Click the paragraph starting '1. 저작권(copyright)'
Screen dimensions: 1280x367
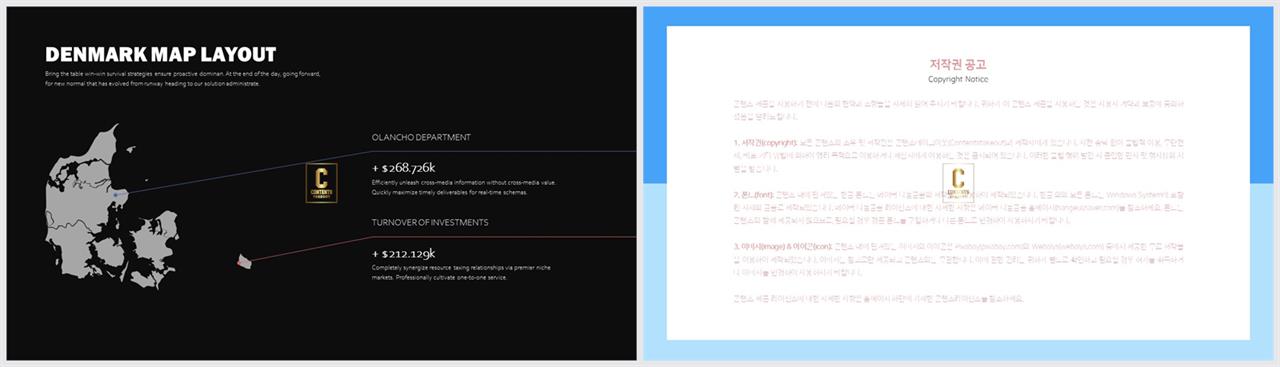click(x=958, y=156)
